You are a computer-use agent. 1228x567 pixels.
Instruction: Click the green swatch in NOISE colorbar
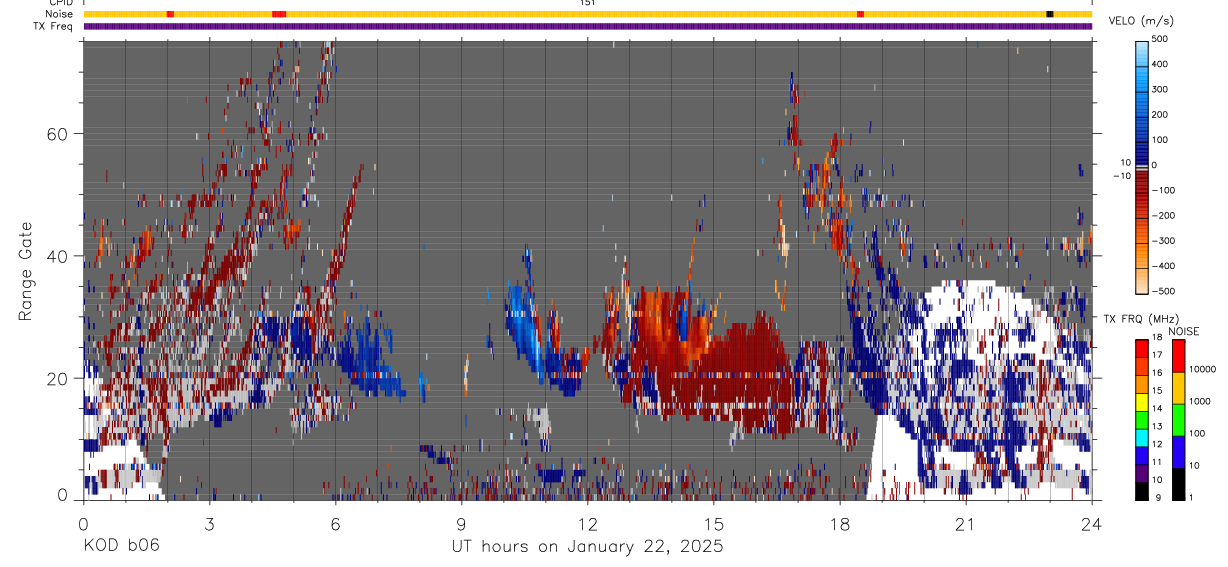1178,420
